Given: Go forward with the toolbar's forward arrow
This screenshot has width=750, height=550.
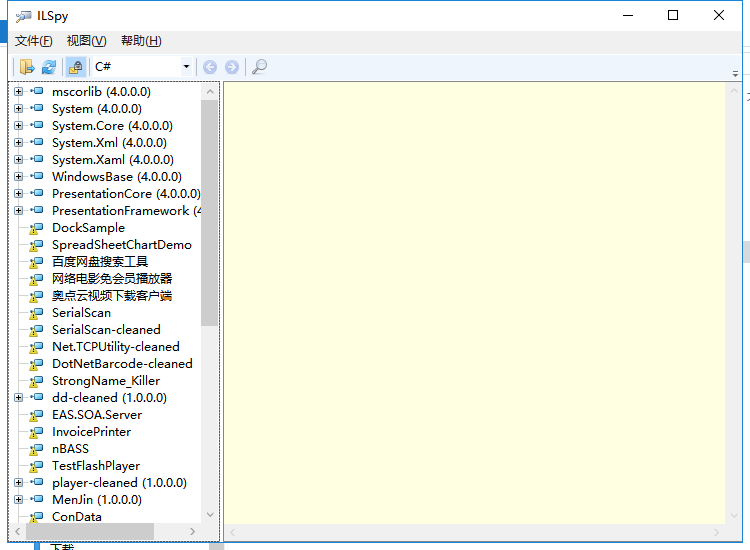Looking at the screenshot, I should pyautogui.click(x=232, y=67).
